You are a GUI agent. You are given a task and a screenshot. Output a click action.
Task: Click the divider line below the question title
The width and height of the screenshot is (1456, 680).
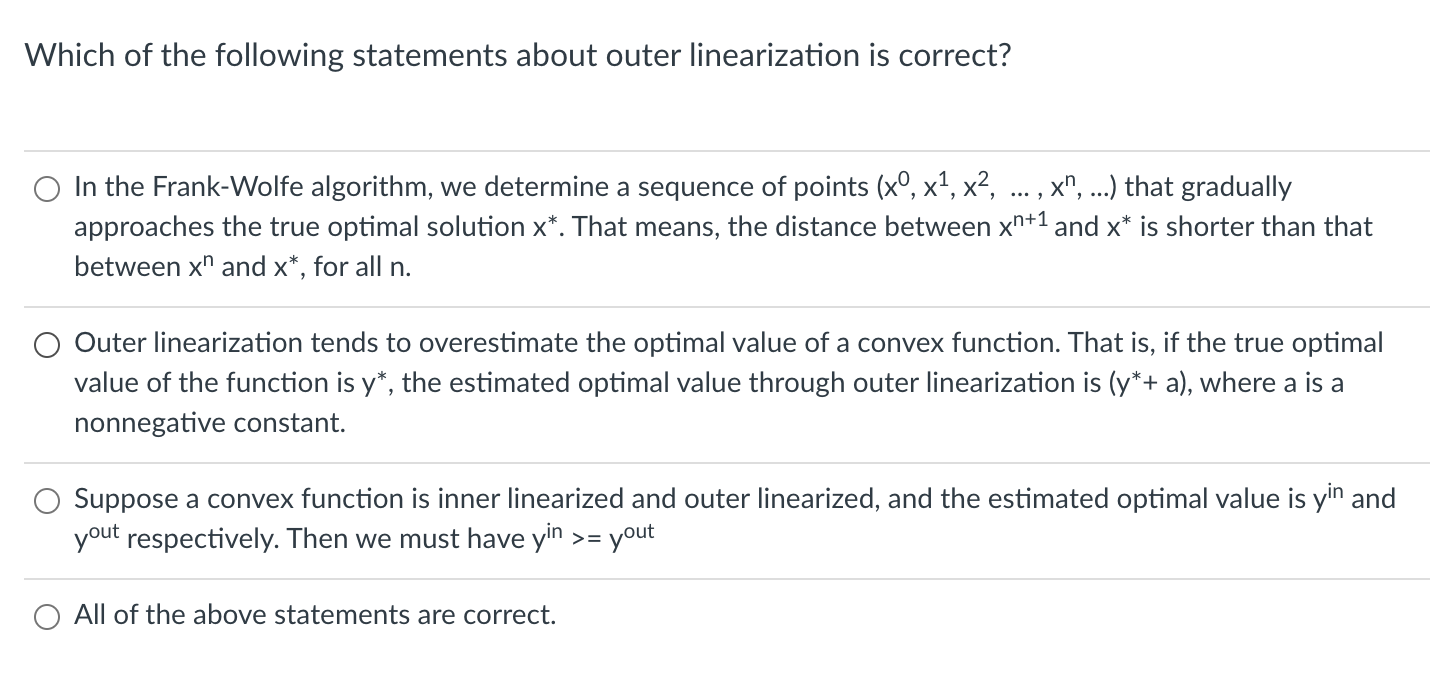[x=728, y=149]
